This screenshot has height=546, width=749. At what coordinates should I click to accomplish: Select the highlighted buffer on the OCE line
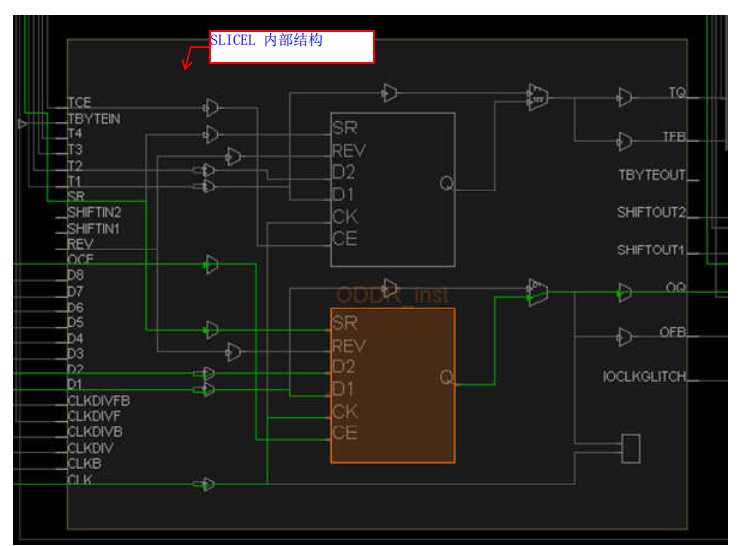211,264
